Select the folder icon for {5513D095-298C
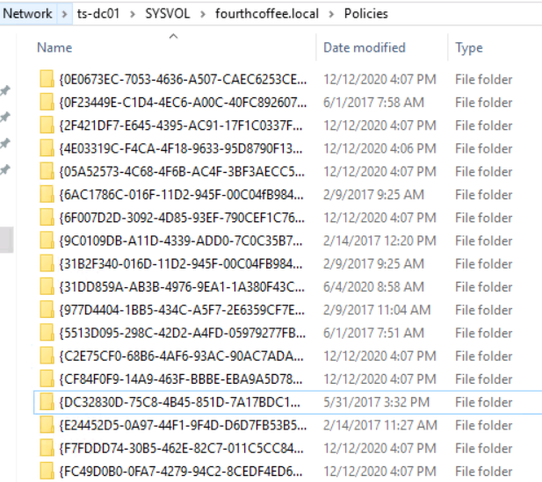The image size is (542, 482). tap(47, 333)
